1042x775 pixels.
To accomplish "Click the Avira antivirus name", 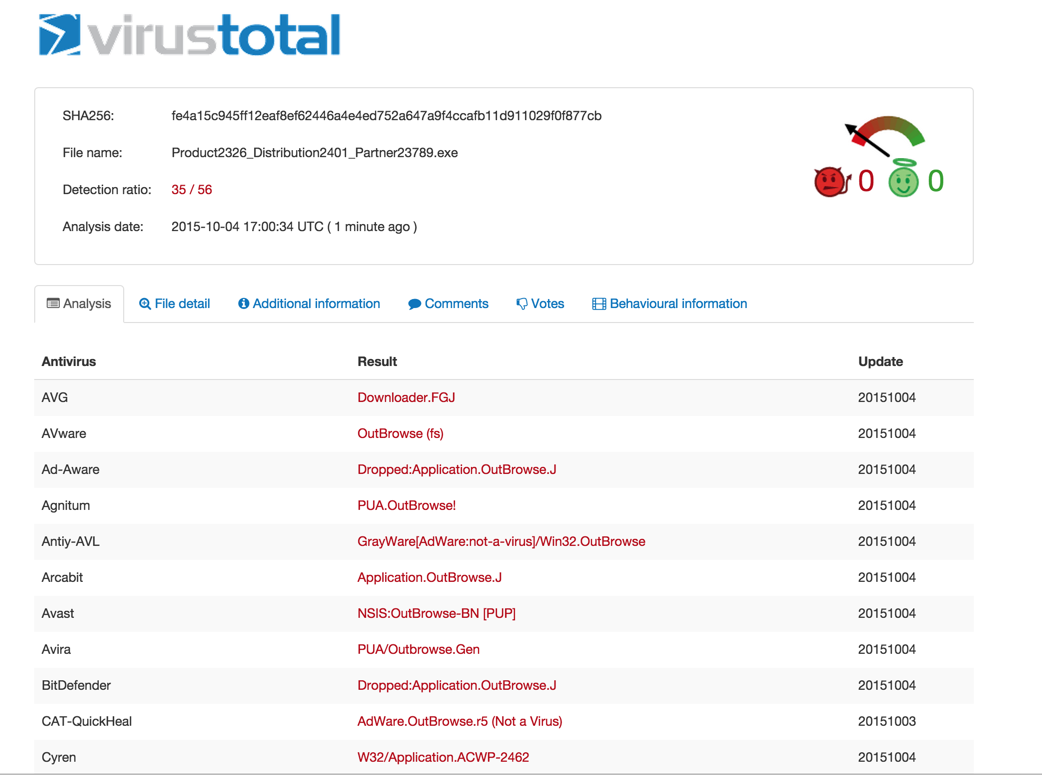I will pyautogui.click(x=56, y=649).
